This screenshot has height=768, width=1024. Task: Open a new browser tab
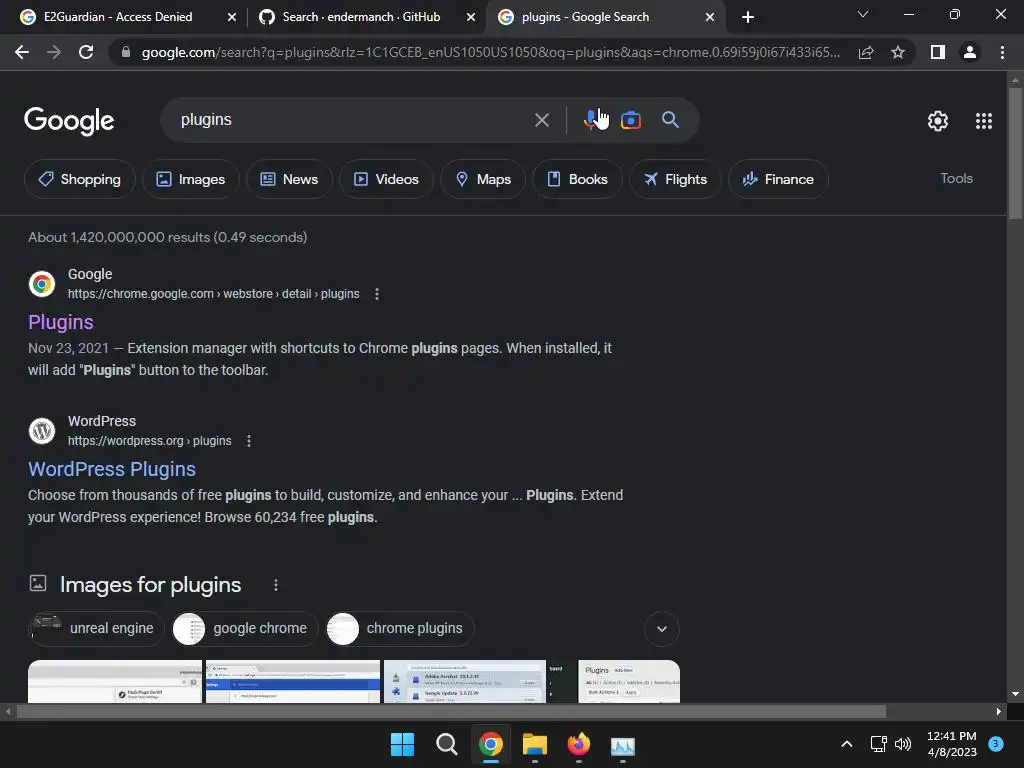748,17
